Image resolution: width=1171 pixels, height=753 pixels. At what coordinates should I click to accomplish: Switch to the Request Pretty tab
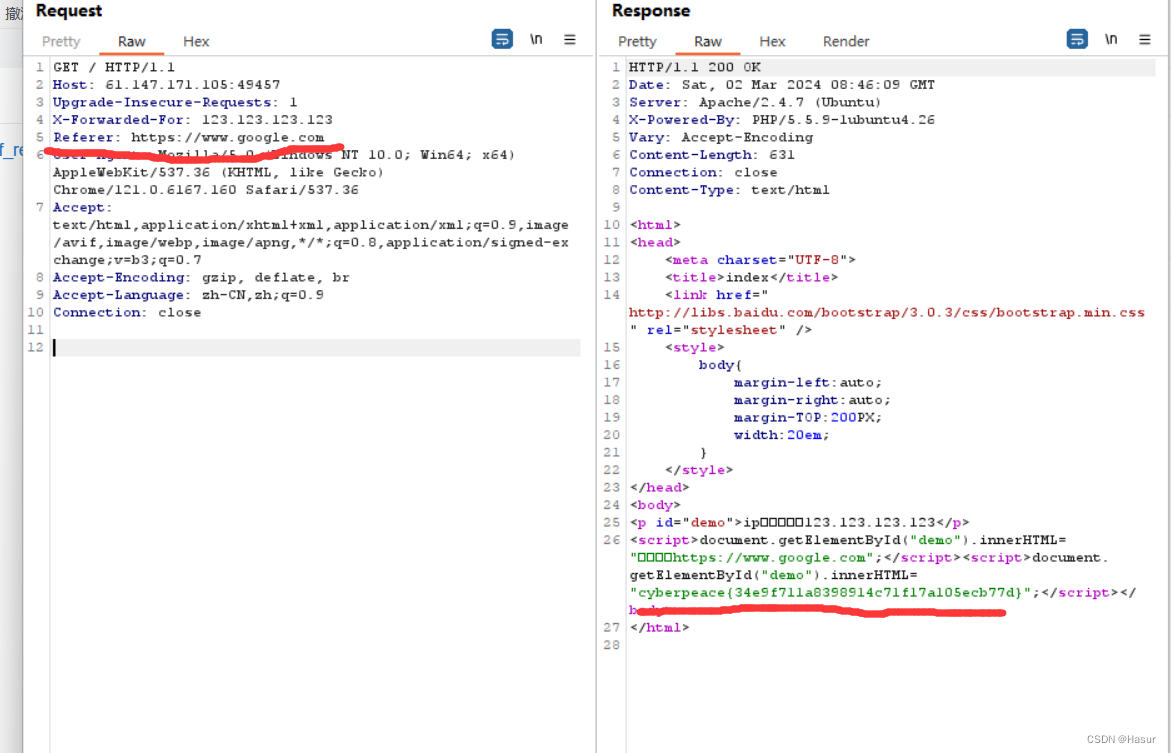coord(61,41)
